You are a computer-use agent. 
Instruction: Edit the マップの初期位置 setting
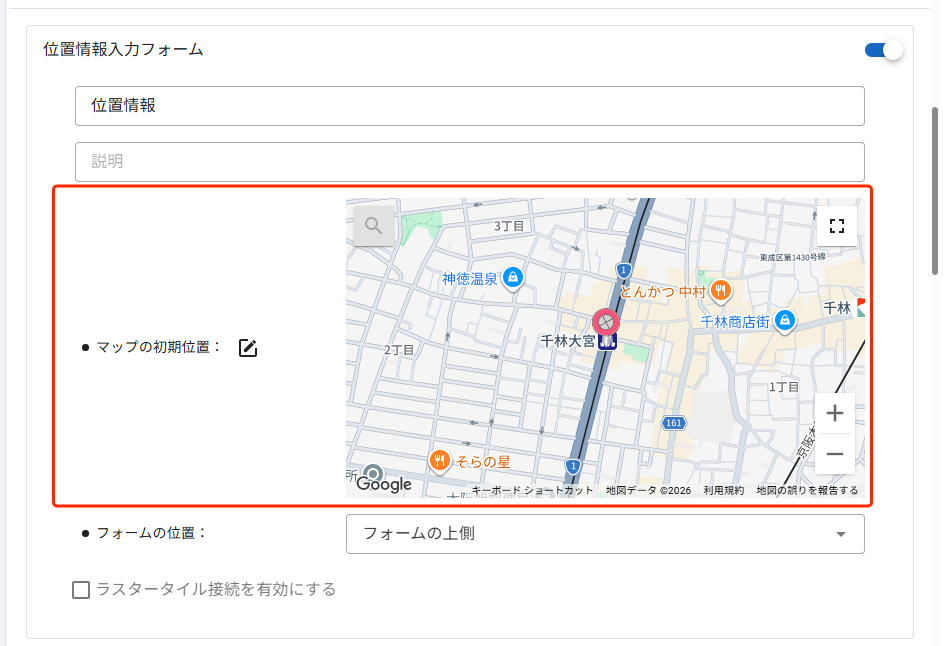248,348
